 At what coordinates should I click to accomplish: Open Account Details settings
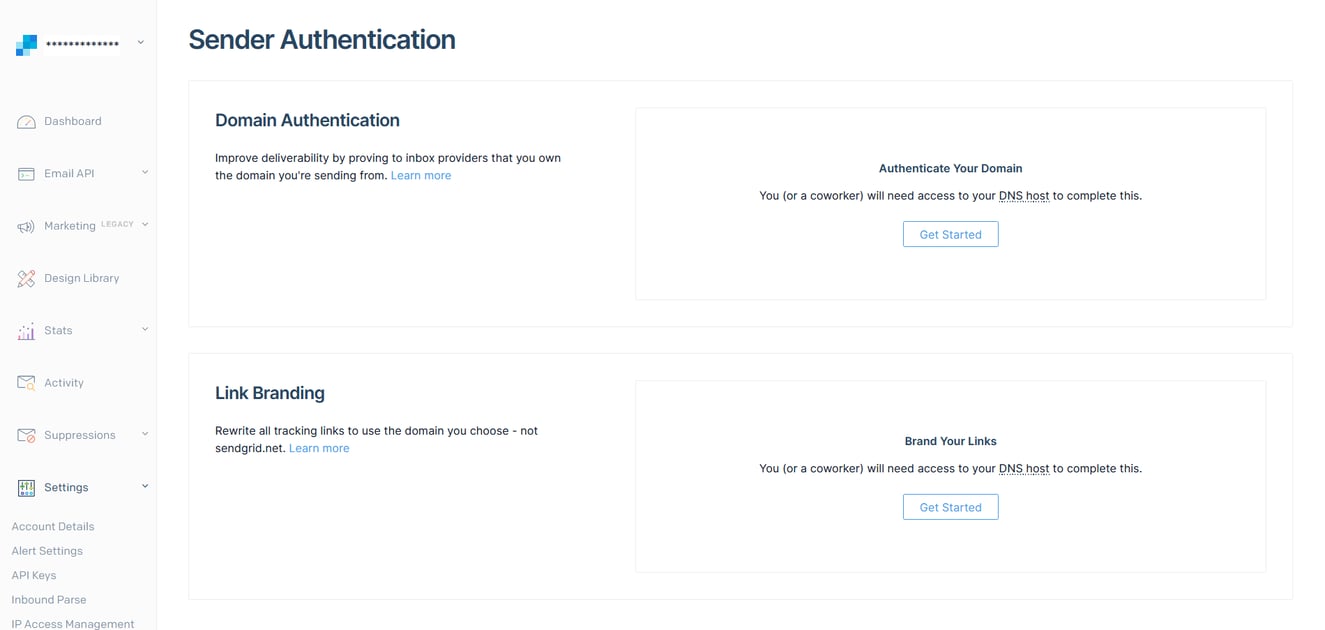click(52, 526)
